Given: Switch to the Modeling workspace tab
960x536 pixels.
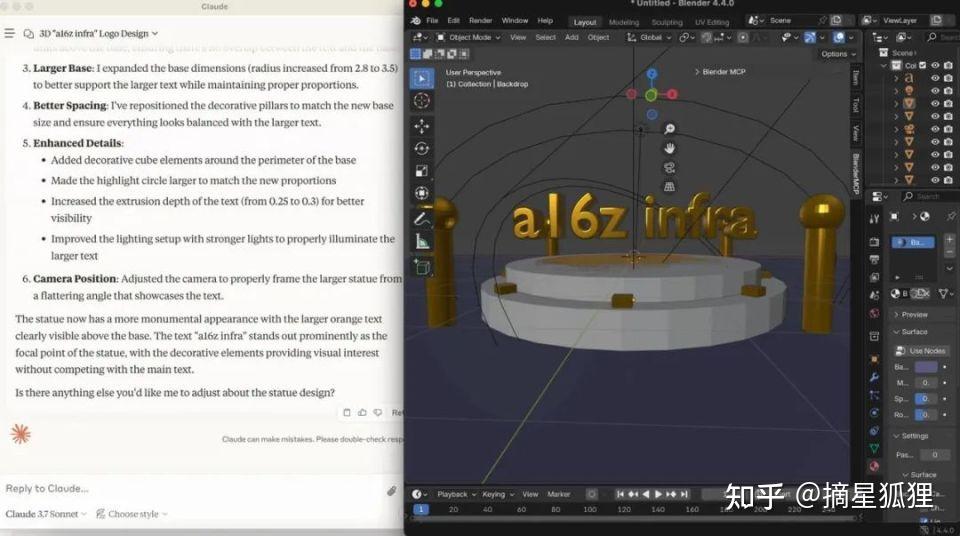Looking at the screenshot, I should (x=624, y=21).
